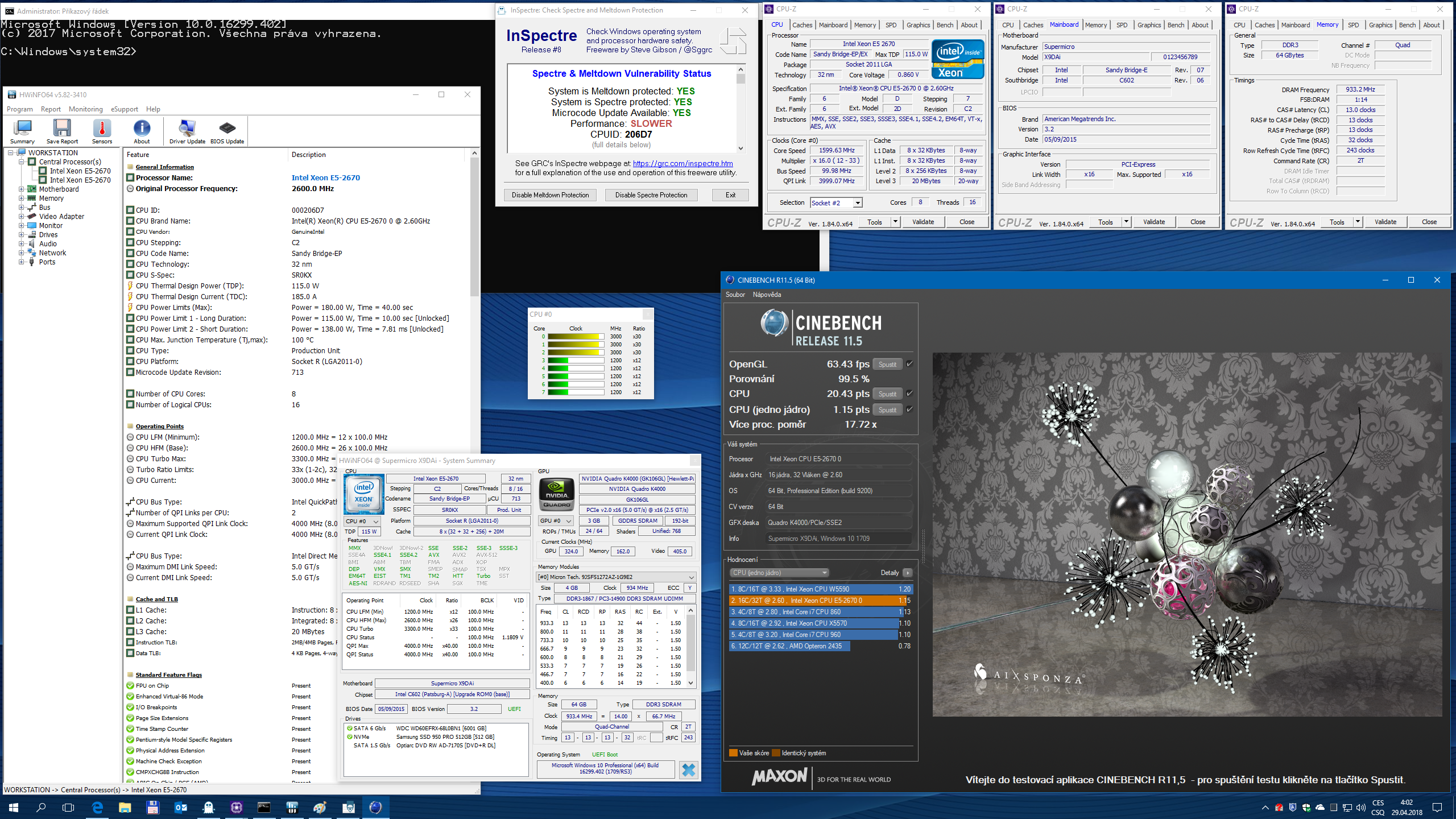This screenshot has width=1456, height=819.
Task: Expand the Ports tree node
Action: pyautogui.click(x=22, y=262)
